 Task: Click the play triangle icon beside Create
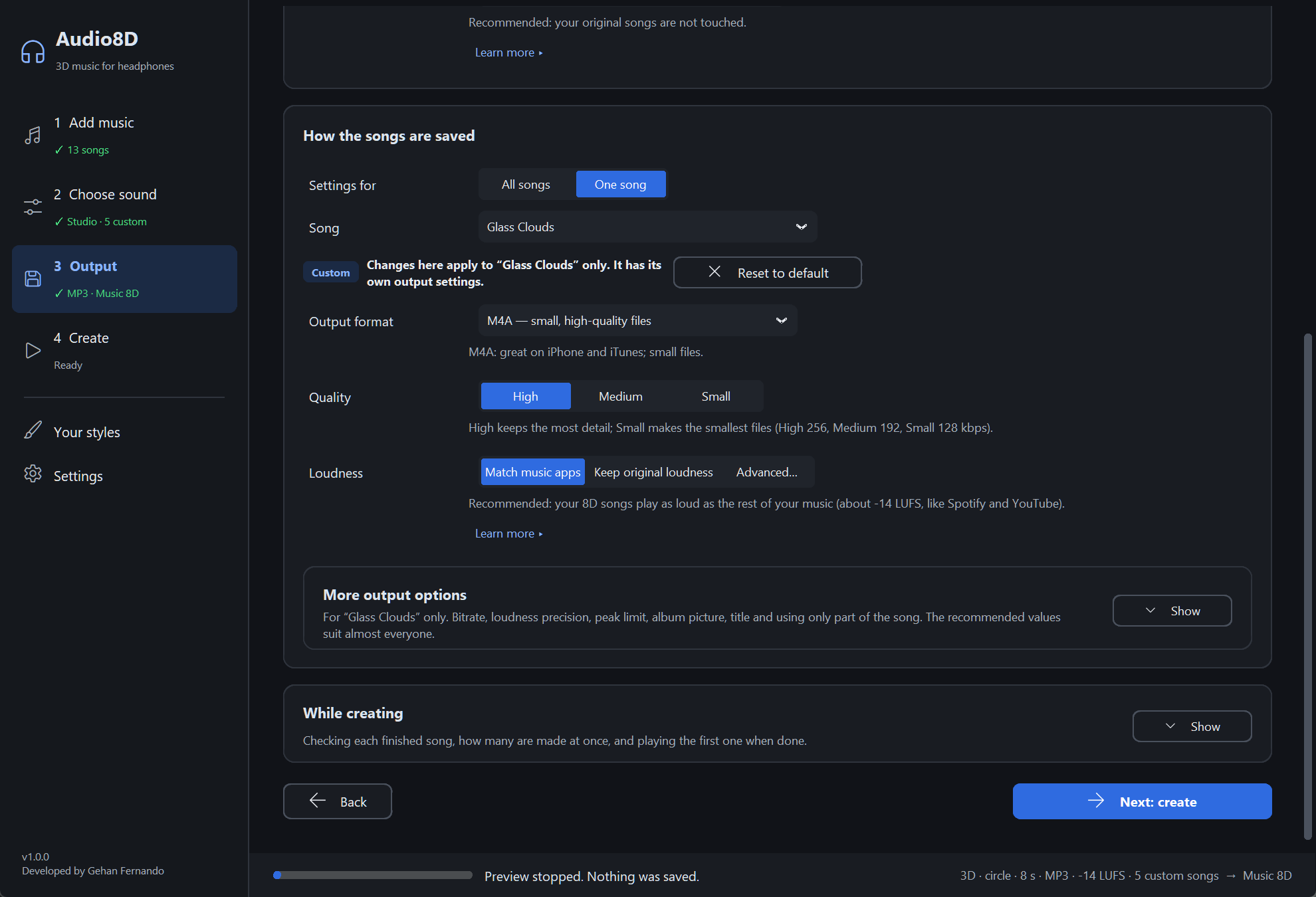pyautogui.click(x=33, y=351)
